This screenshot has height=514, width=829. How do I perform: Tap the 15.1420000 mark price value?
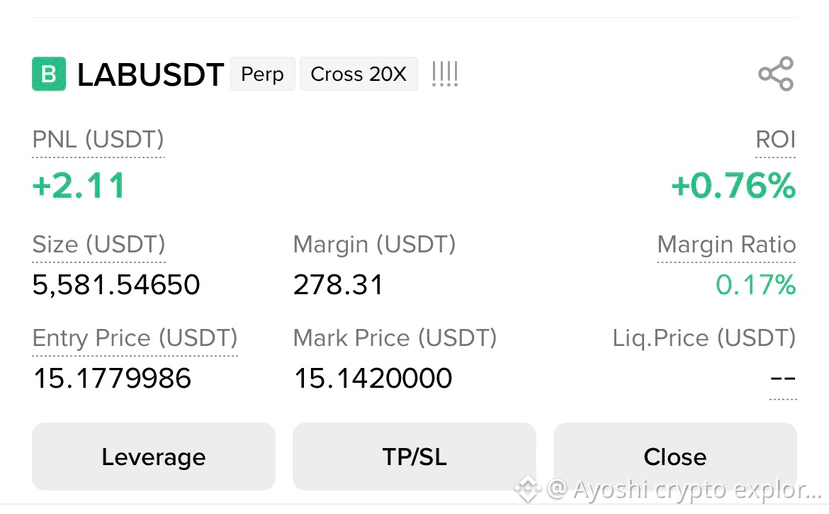point(373,379)
